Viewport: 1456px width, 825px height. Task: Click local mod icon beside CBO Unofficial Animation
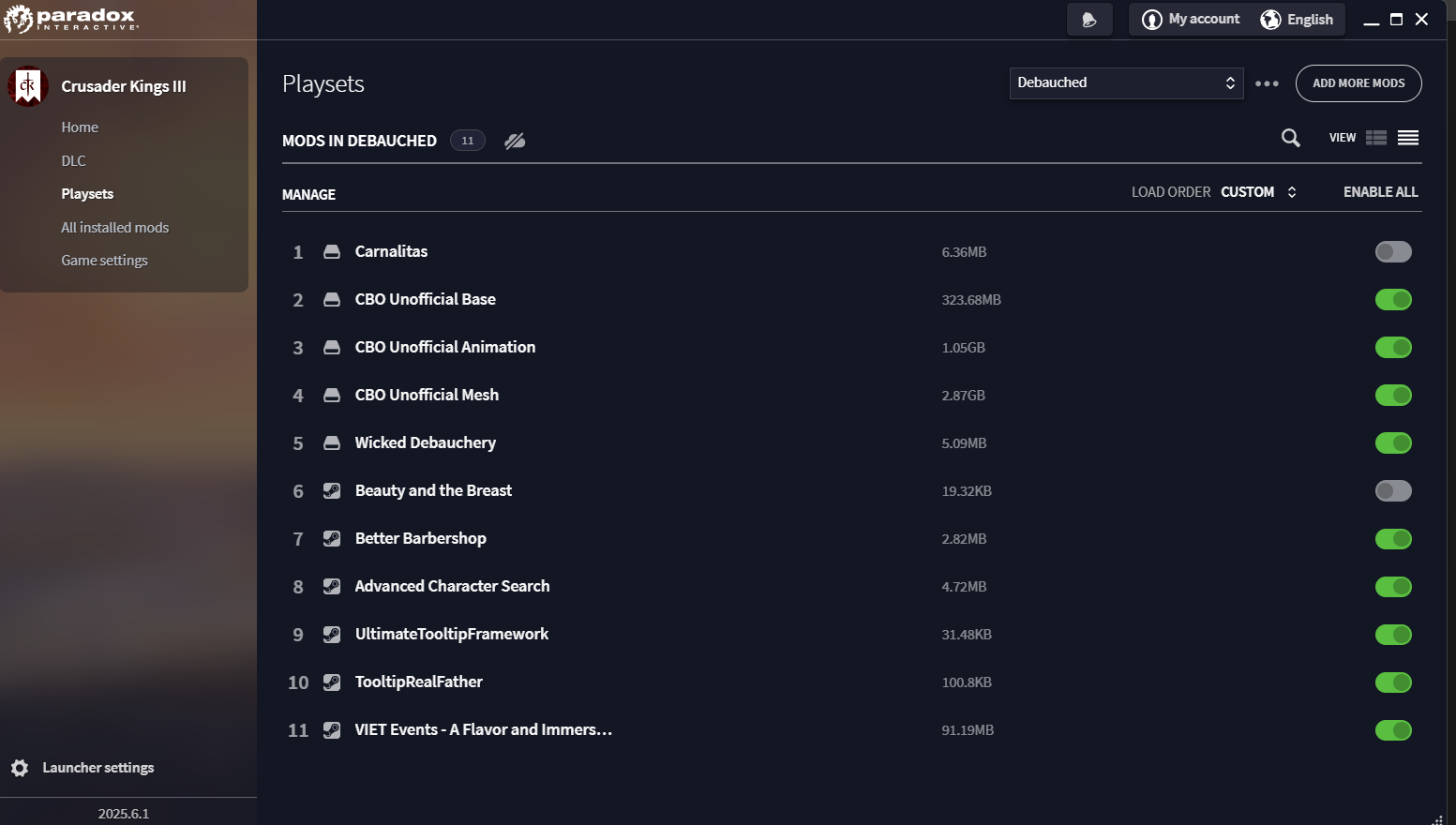[332, 347]
